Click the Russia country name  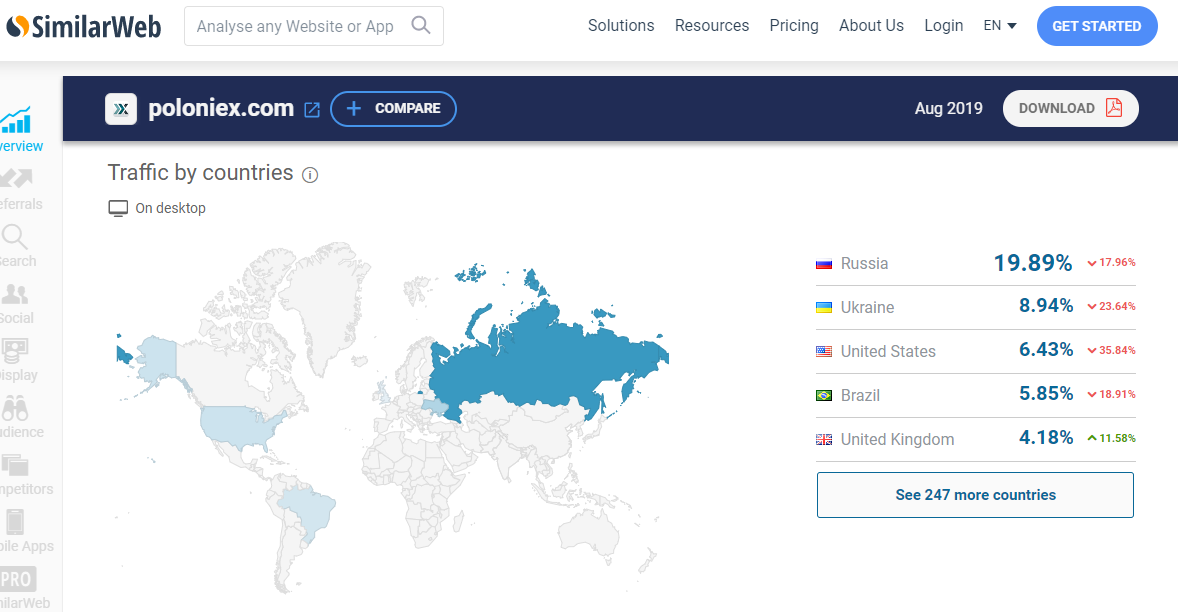(864, 264)
